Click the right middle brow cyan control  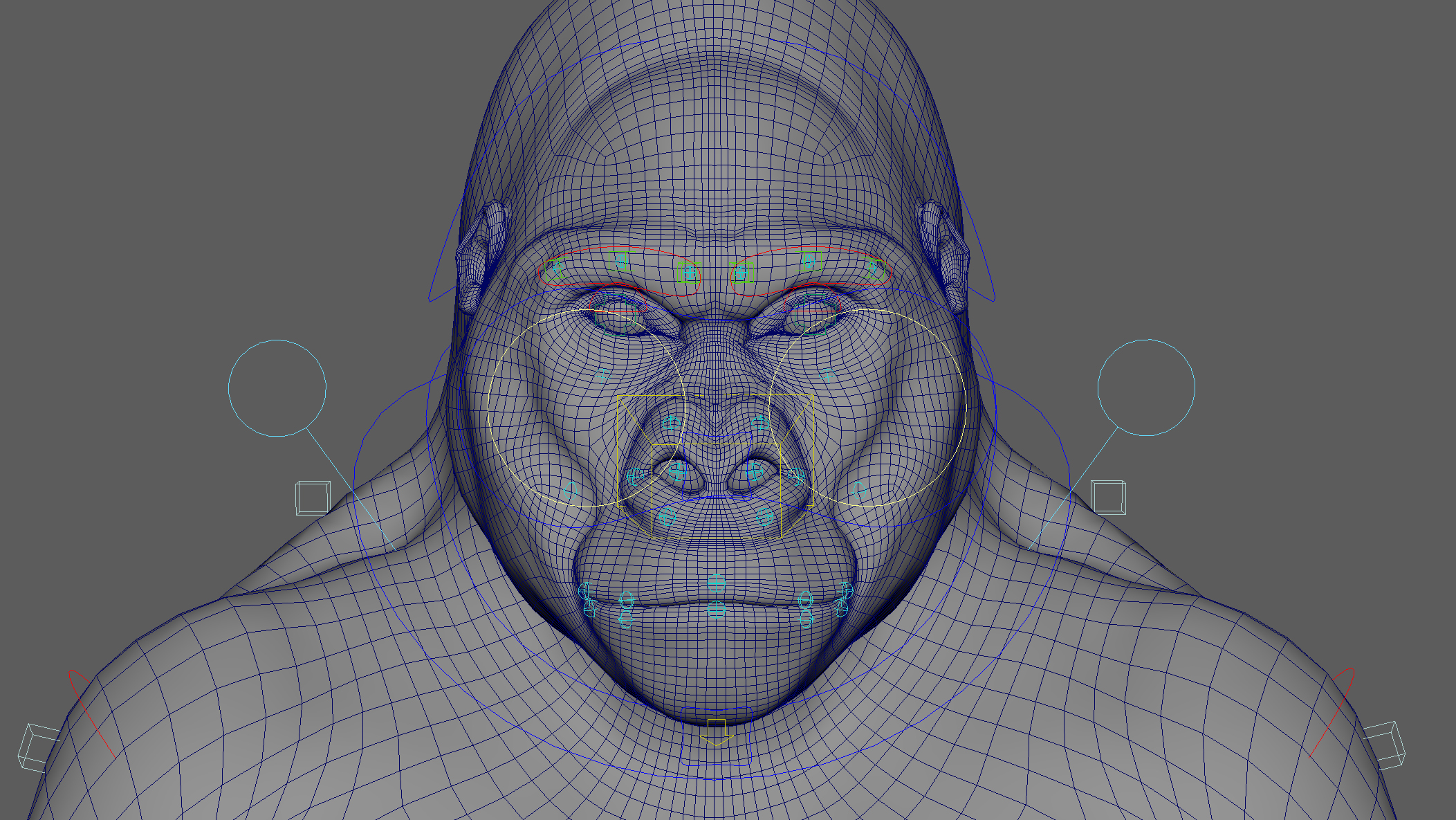(x=808, y=261)
